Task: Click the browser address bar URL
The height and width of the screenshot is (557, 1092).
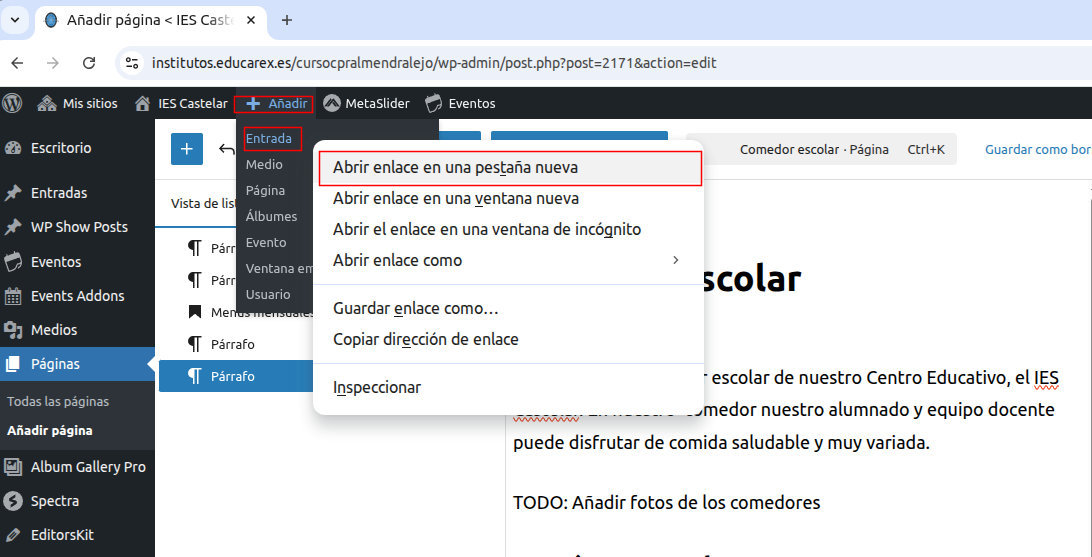Action: pos(434,63)
